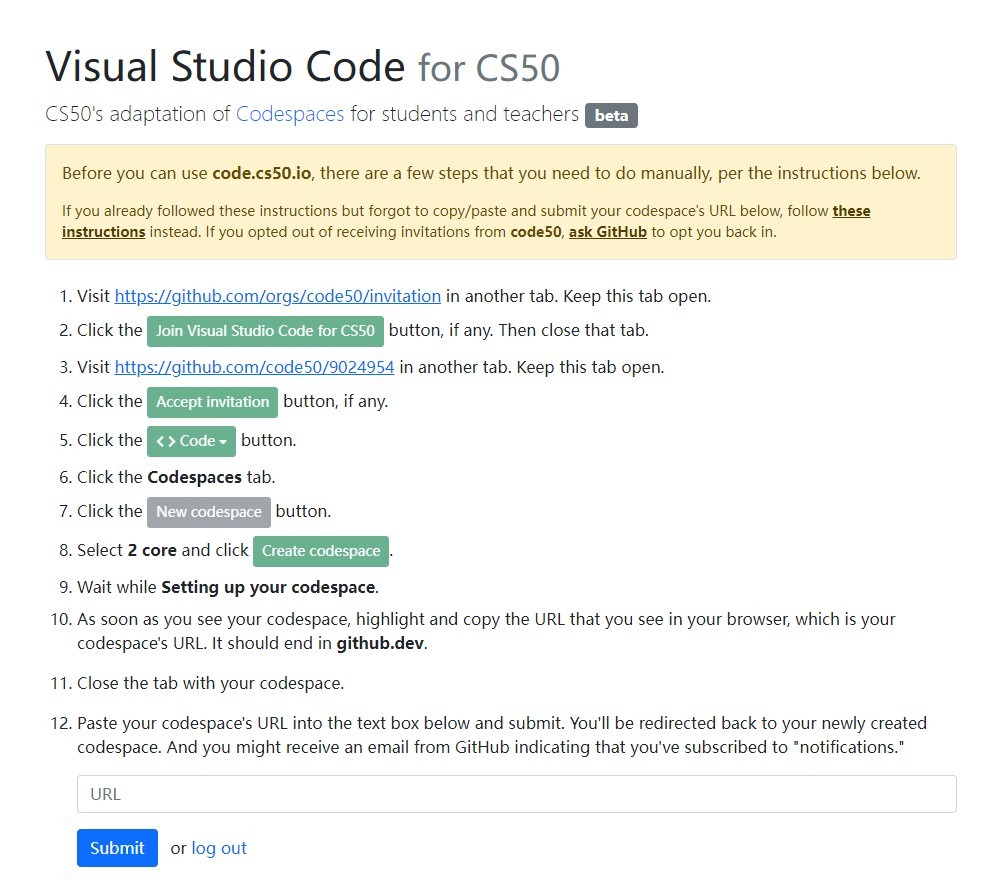Click bold 'Setting up your codespace' text
This screenshot has height=893, width=999.
coord(268,587)
